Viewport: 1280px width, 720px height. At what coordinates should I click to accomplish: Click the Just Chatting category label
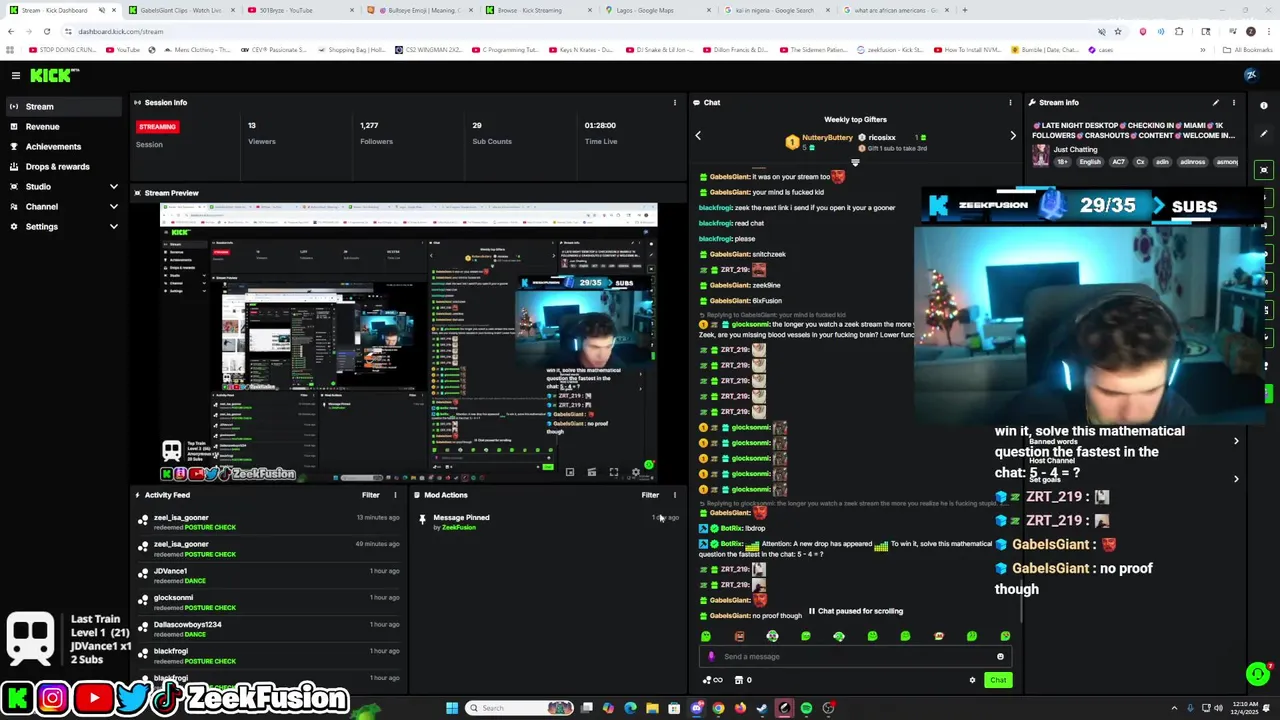(x=1075, y=149)
